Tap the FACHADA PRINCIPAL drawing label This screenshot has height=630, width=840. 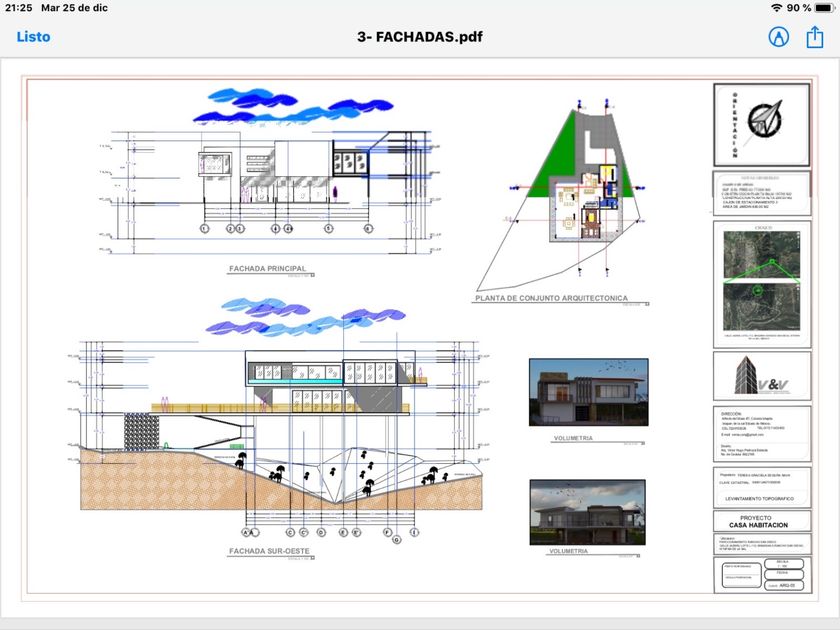click(x=267, y=268)
